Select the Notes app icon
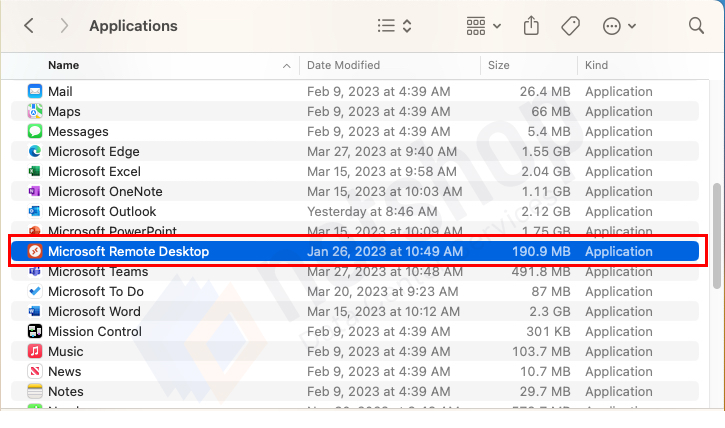Image resolution: width=725 pixels, height=428 pixels. [35, 391]
